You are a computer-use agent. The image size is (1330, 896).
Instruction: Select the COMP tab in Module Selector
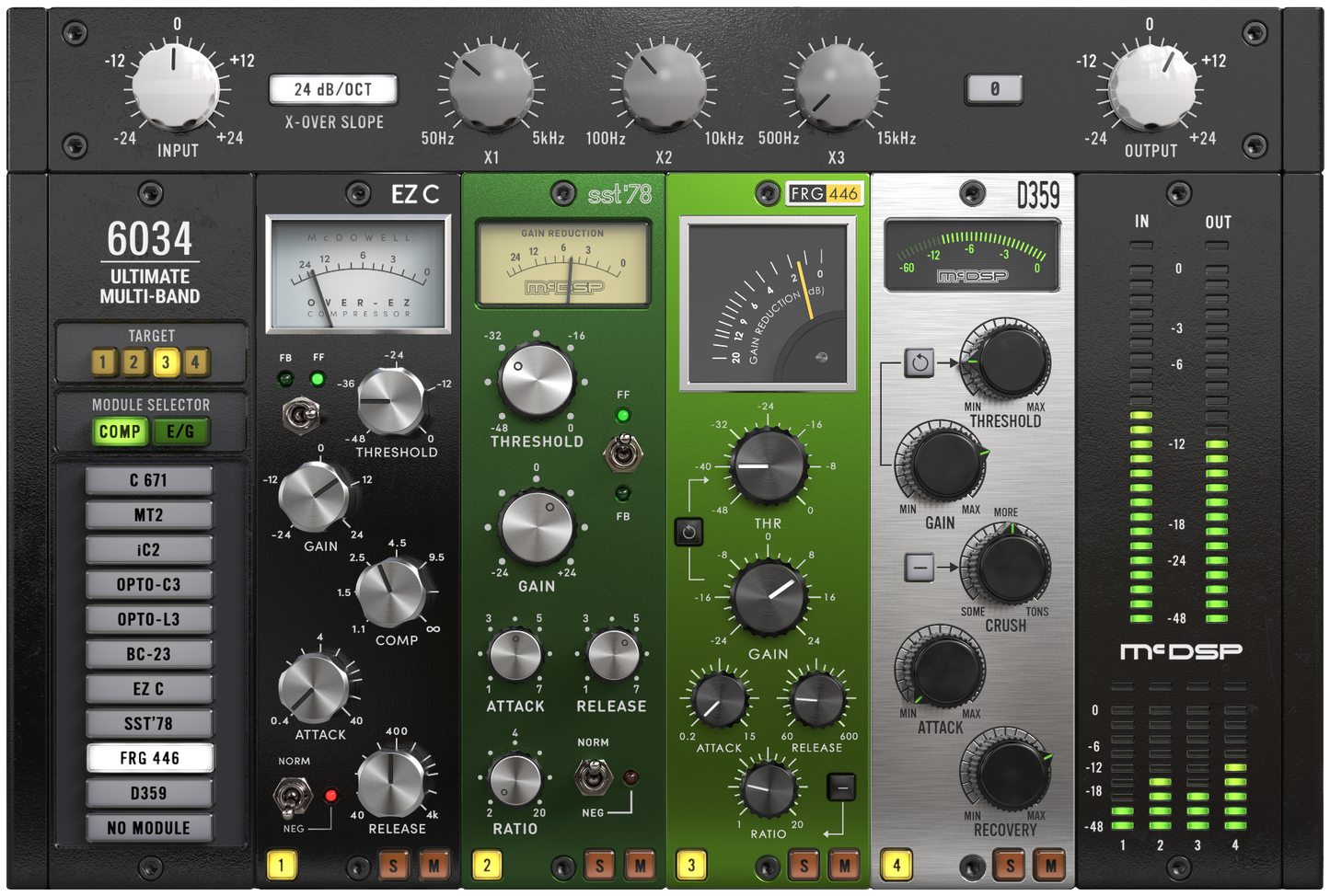[119, 431]
